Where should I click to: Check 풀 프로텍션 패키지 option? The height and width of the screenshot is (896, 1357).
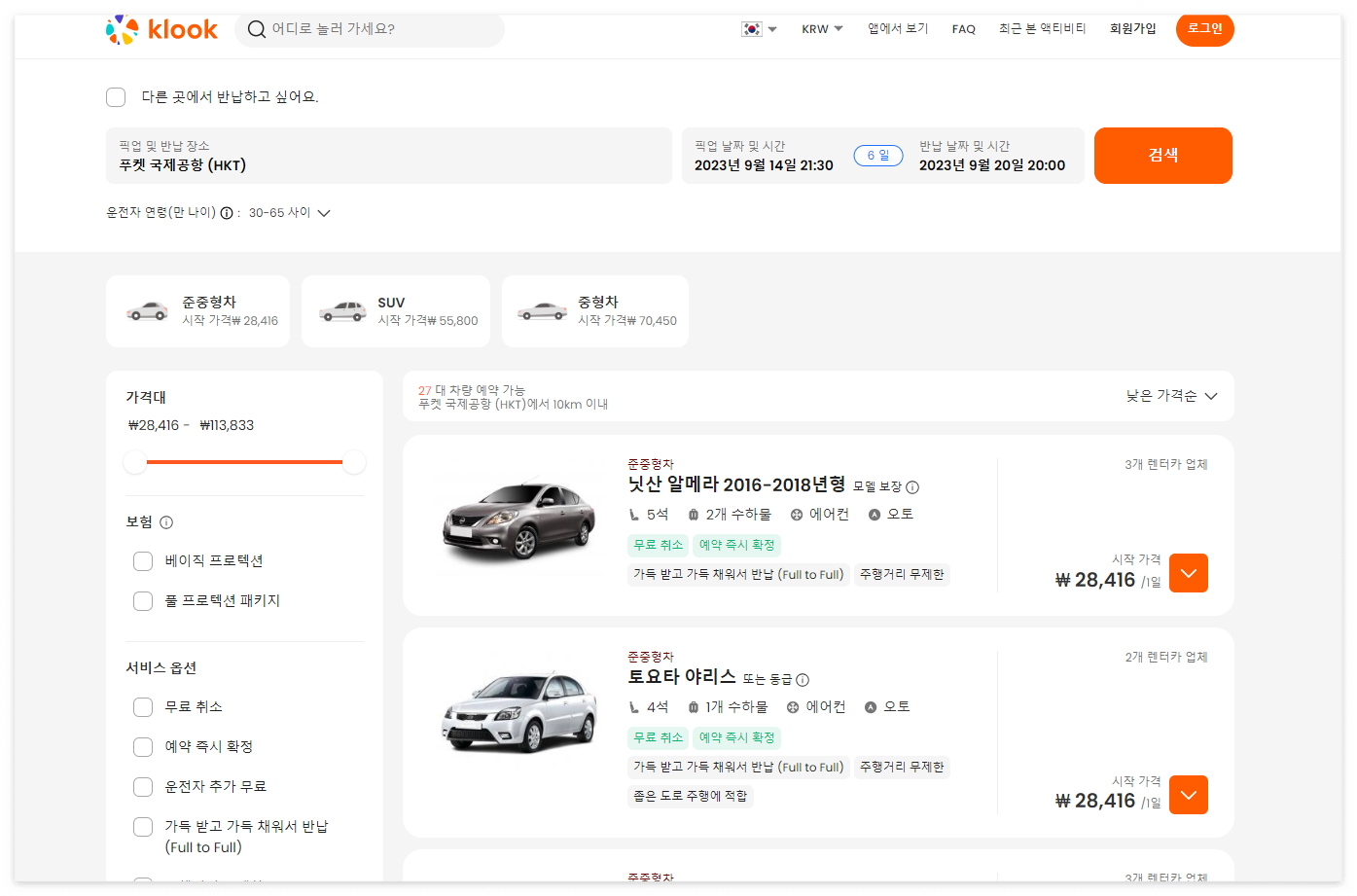click(x=143, y=601)
